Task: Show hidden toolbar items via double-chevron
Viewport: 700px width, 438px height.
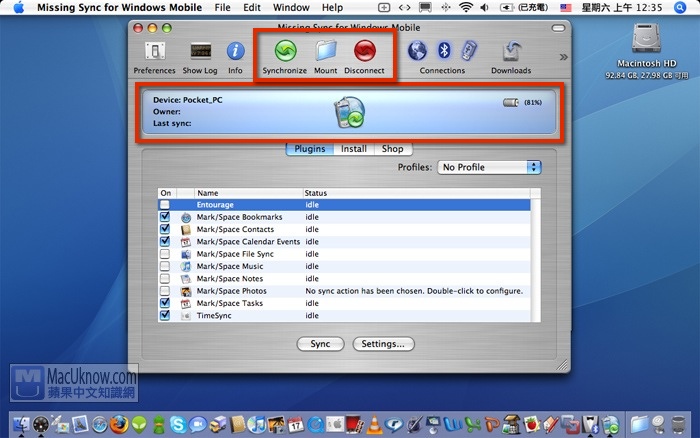Action: [x=563, y=57]
